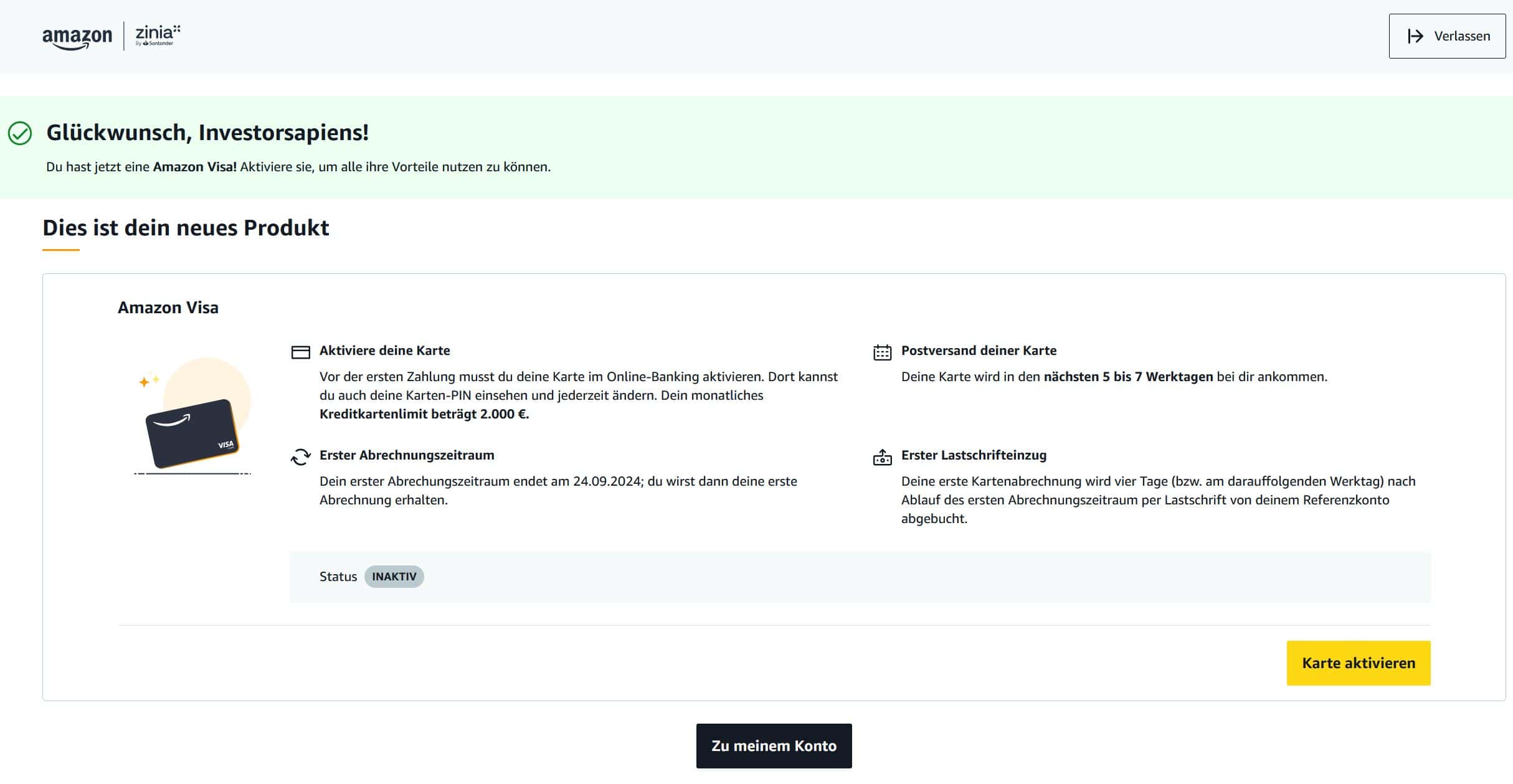
Task: Click the credit card icon beside Aktiviere deine Karte
Action: pyautogui.click(x=301, y=352)
